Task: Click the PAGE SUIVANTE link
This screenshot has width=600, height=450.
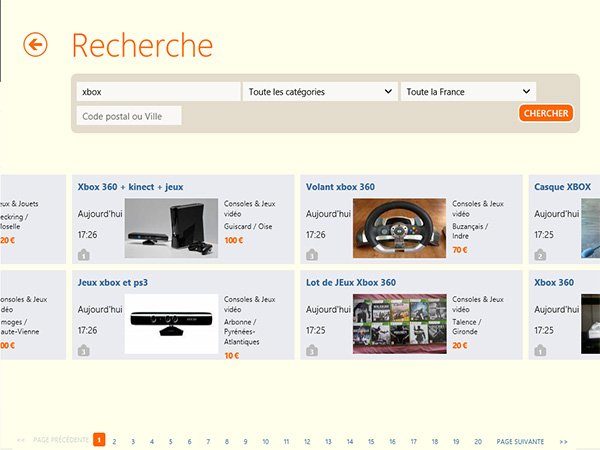Action: pyautogui.click(x=520, y=441)
